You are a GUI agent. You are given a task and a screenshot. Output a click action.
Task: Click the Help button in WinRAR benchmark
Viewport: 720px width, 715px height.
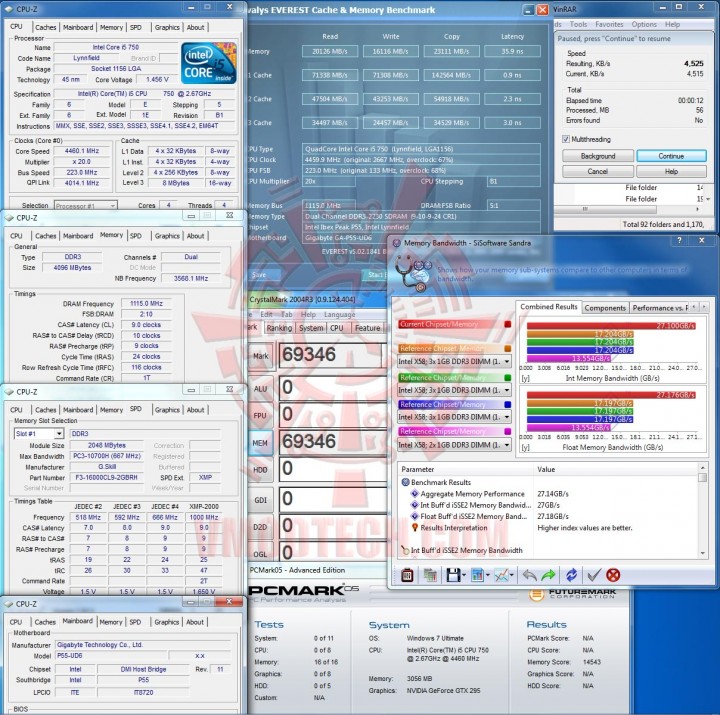point(671,171)
